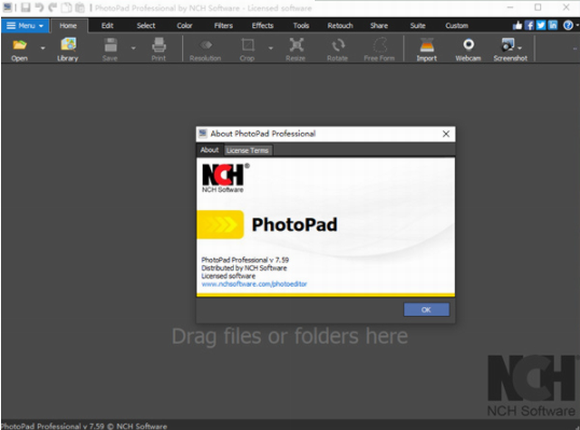Launch the Webcam capture tool
Screen dimensions: 580x430
pyautogui.click(x=468, y=49)
